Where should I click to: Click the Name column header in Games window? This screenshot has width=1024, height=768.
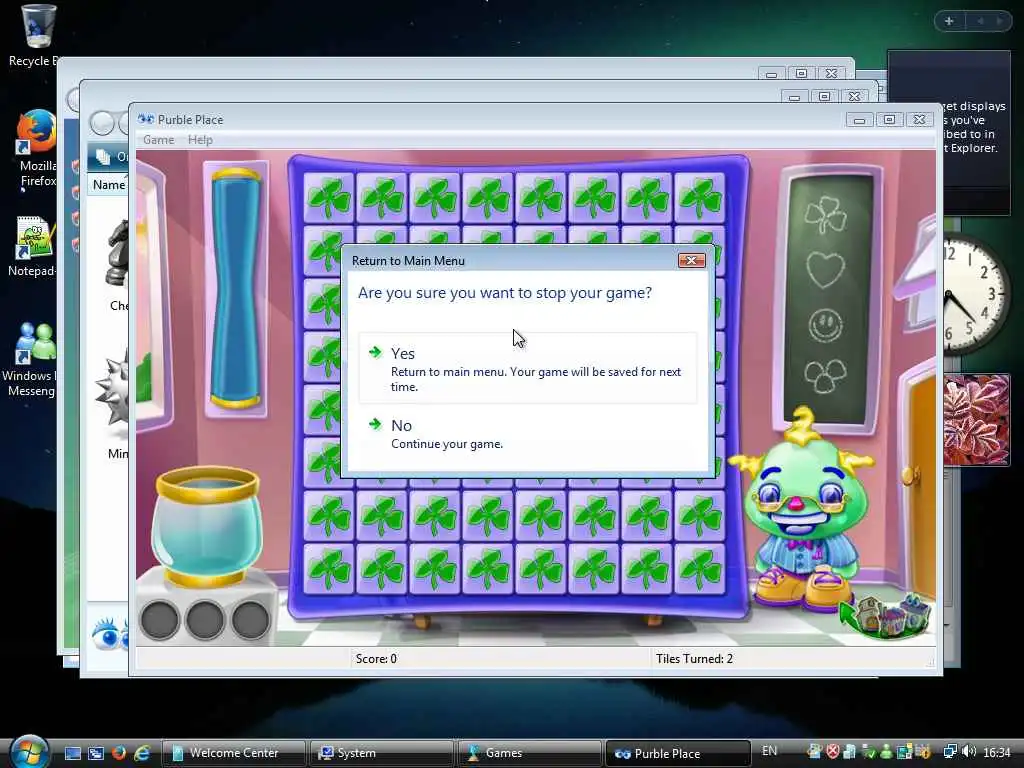coord(108,185)
